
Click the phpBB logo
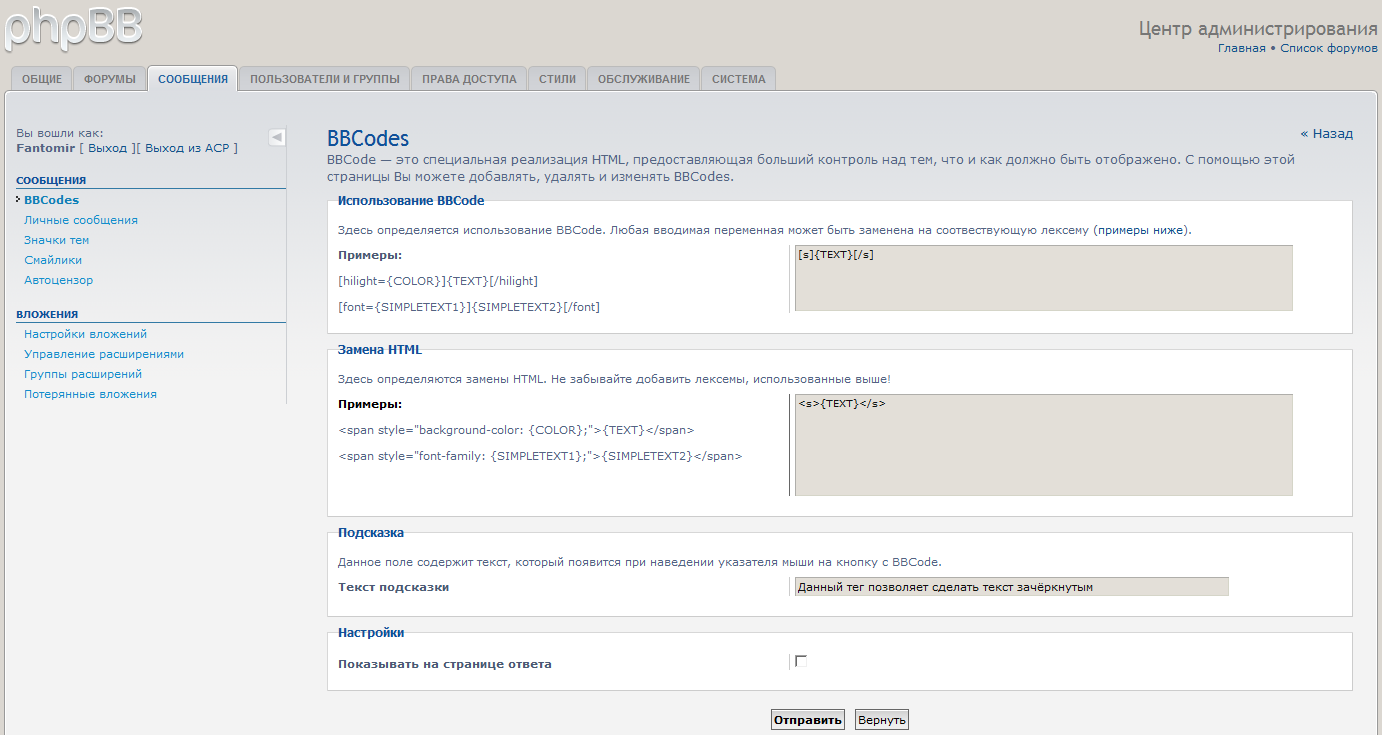72,26
